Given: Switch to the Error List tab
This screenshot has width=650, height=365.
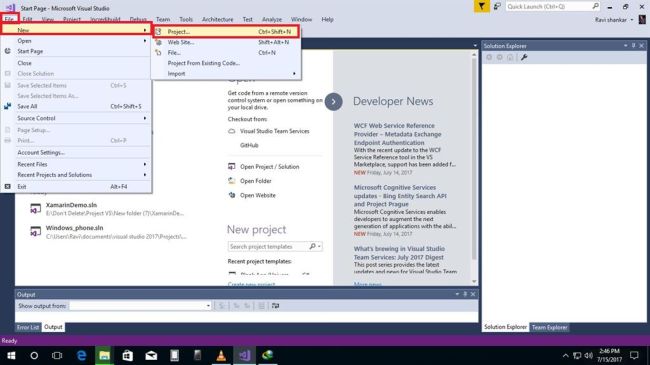Looking at the screenshot, I should pos(28,327).
